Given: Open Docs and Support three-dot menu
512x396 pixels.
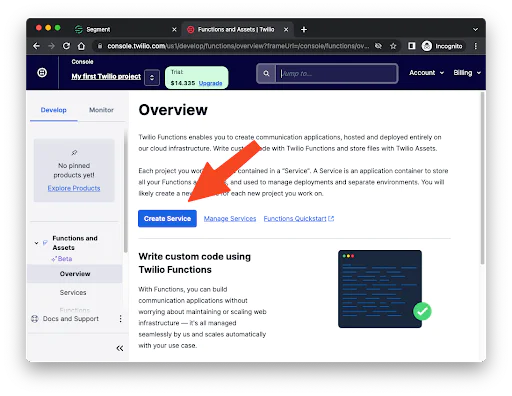Looking at the screenshot, I should tap(120, 319).
